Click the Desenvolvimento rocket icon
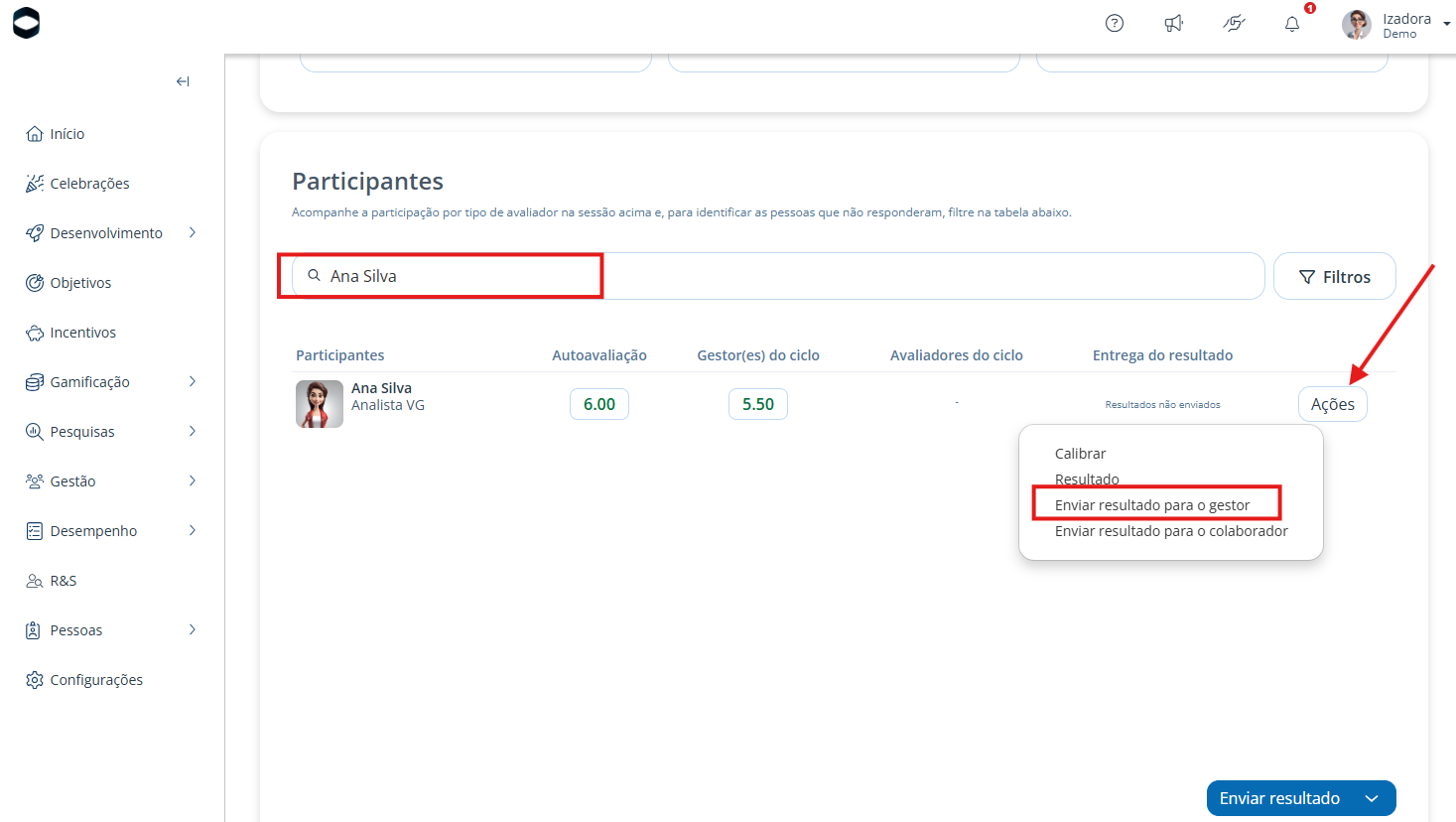The width and height of the screenshot is (1456, 822). (35, 233)
